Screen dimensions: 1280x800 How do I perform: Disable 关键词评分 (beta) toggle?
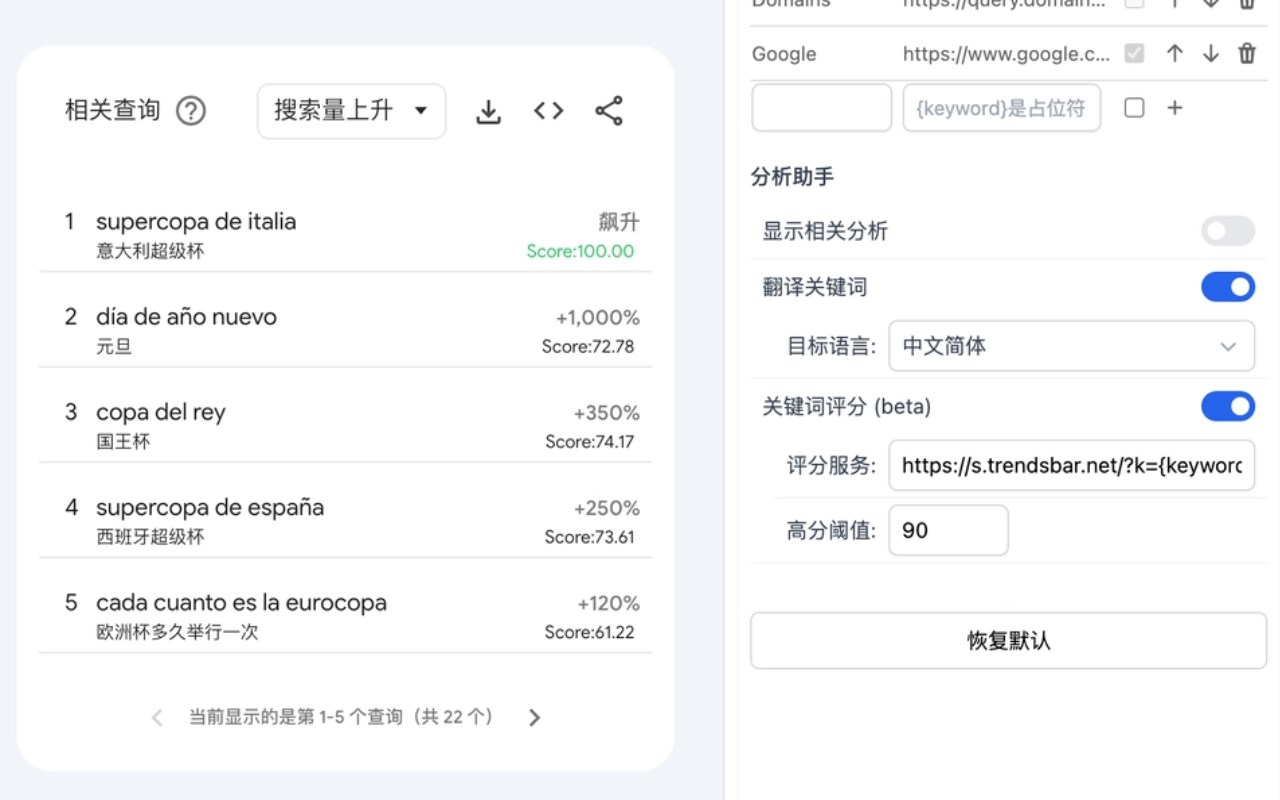[x=1228, y=406]
